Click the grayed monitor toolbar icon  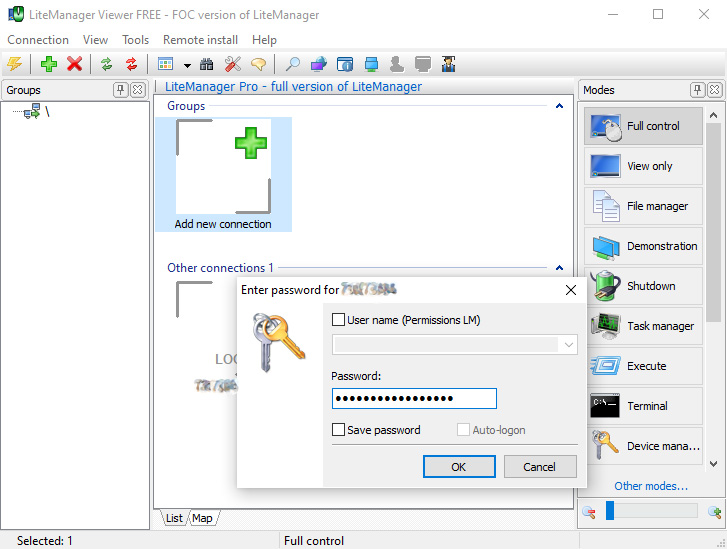click(x=422, y=64)
